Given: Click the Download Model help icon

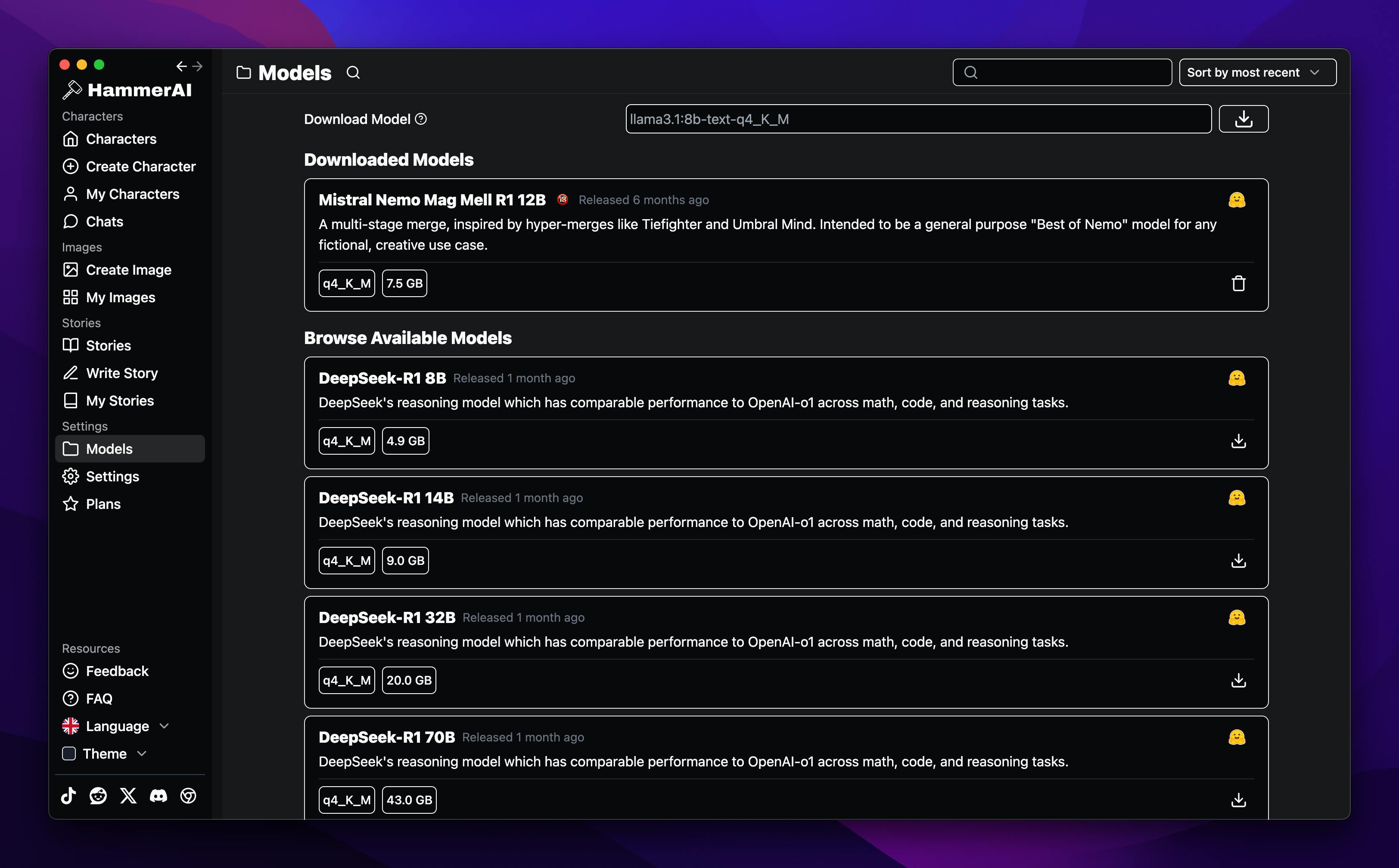Looking at the screenshot, I should (x=421, y=119).
